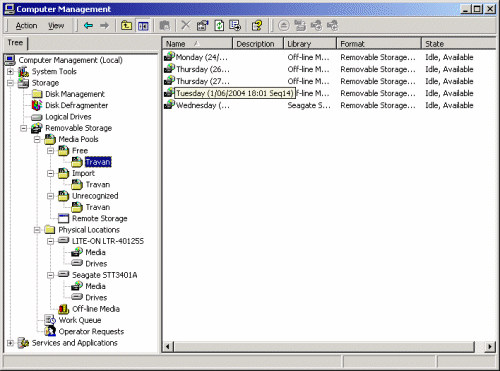The image size is (500, 371).
Task: Select the Thursday (27… media entry
Action: click(203, 81)
